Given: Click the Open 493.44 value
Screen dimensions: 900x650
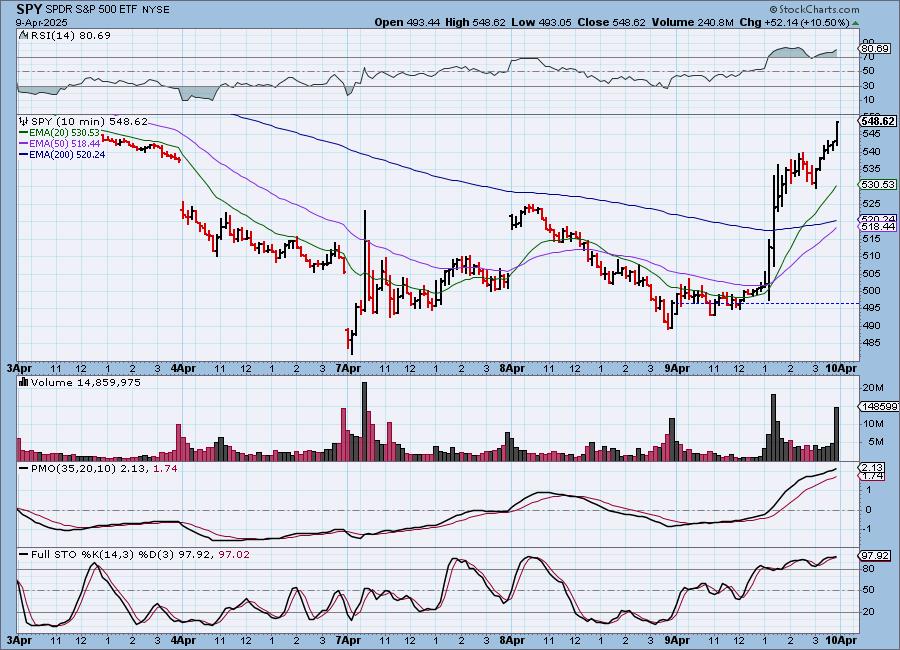Looking at the screenshot, I should [407, 22].
